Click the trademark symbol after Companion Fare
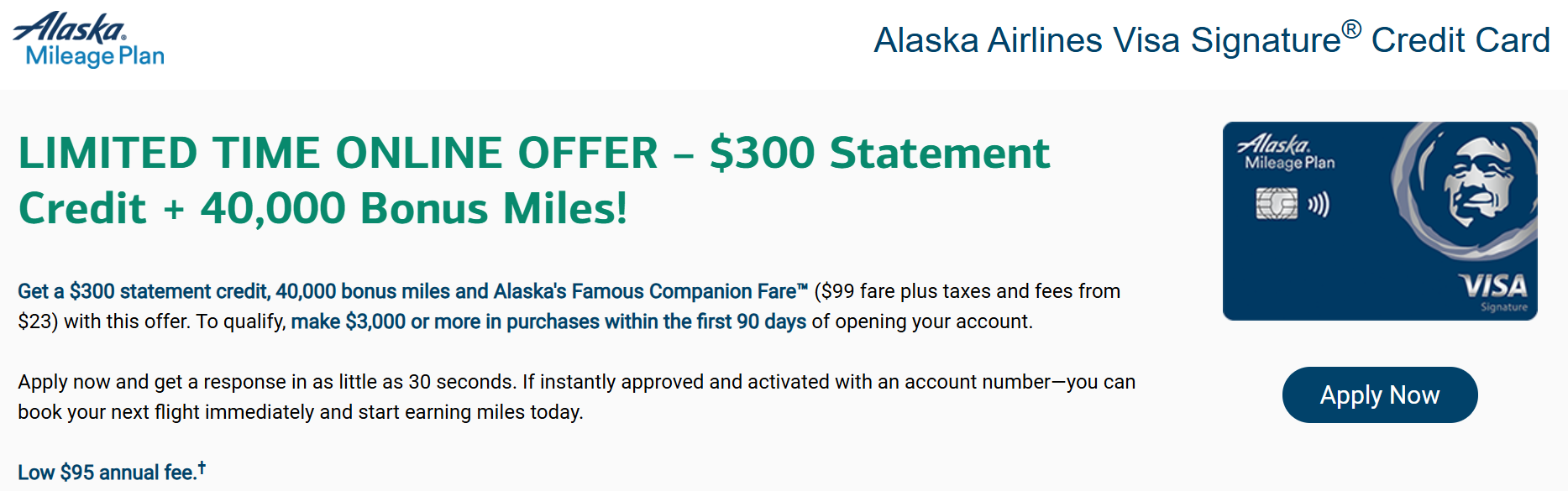Viewport: 1568px width, 491px height. coord(802,287)
